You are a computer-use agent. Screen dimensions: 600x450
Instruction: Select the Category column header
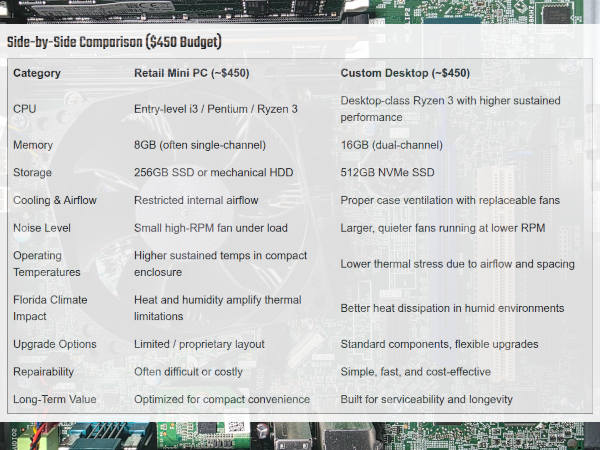click(x=37, y=73)
